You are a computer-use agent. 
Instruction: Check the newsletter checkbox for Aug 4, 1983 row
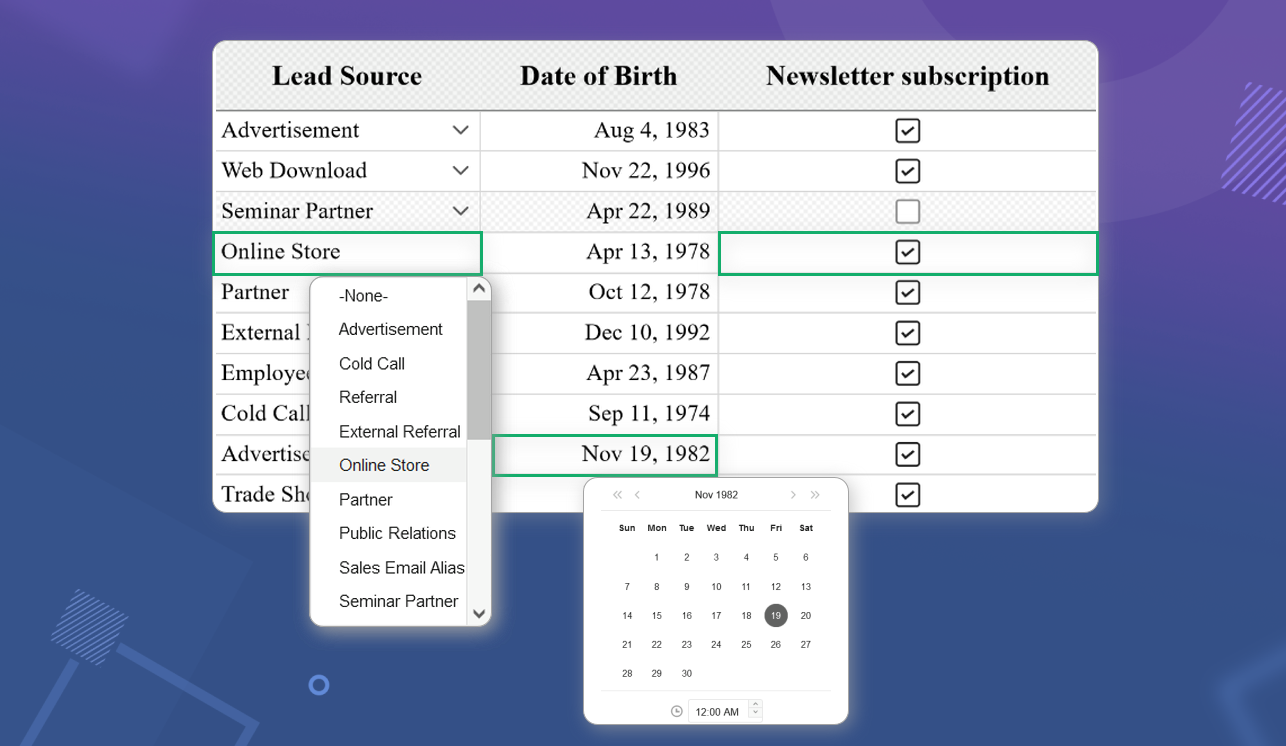click(x=907, y=131)
